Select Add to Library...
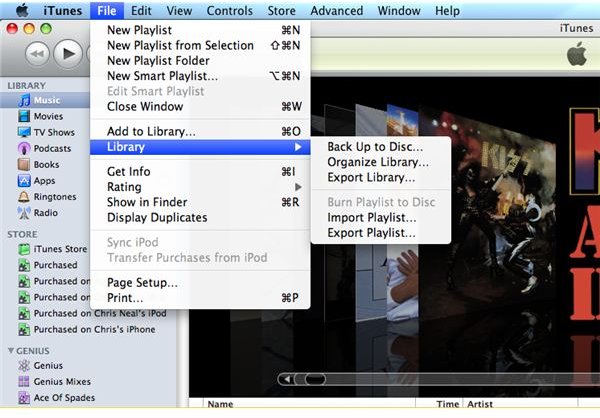Screen dimensions: 600x418 [200, 131]
